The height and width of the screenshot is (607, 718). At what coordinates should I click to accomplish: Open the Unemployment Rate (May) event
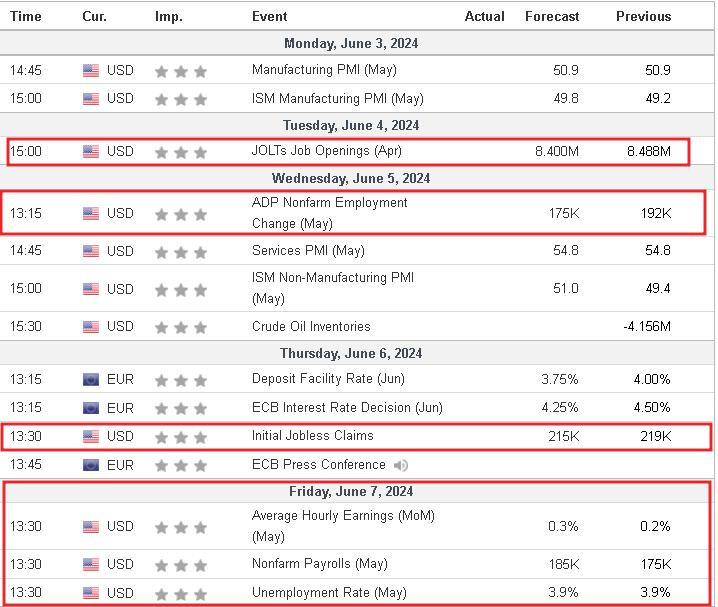pos(329,593)
